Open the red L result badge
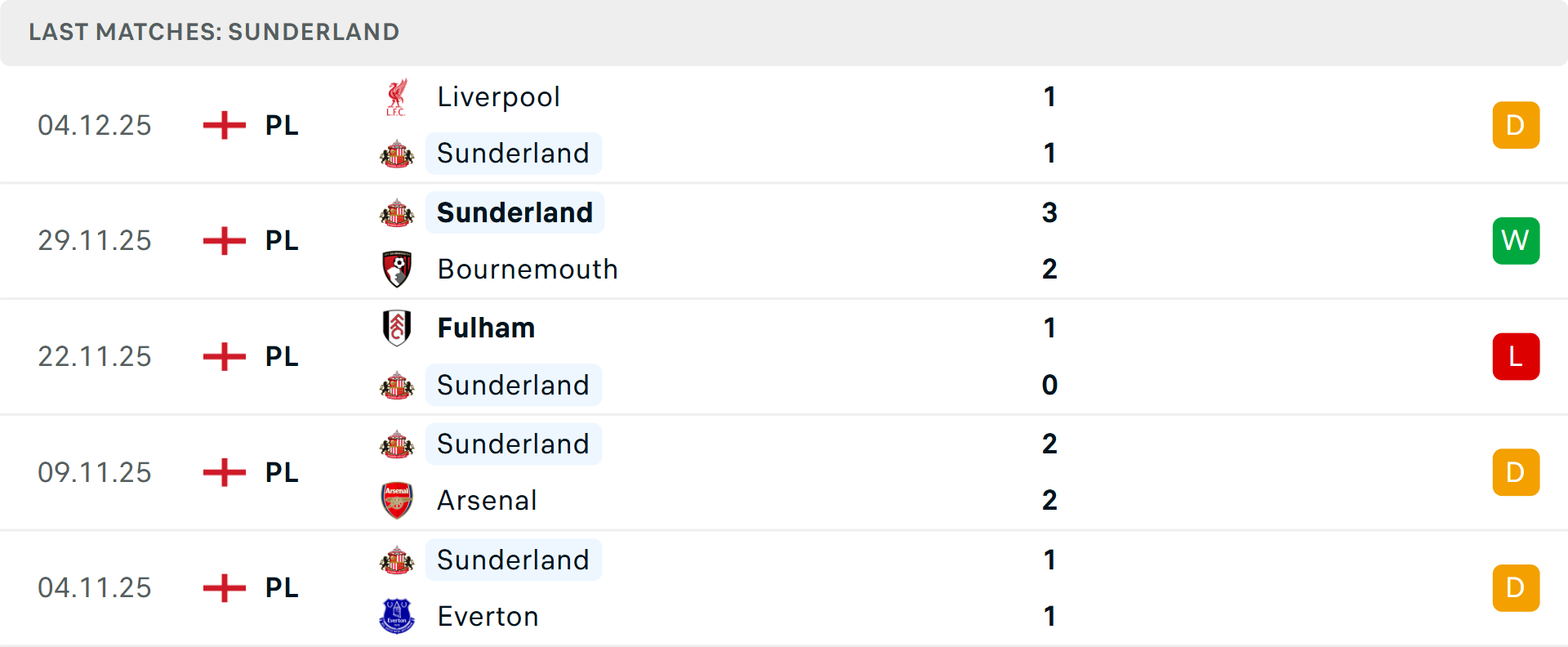Image resolution: width=1568 pixels, height=647 pixels. [x=1516, y=357]
